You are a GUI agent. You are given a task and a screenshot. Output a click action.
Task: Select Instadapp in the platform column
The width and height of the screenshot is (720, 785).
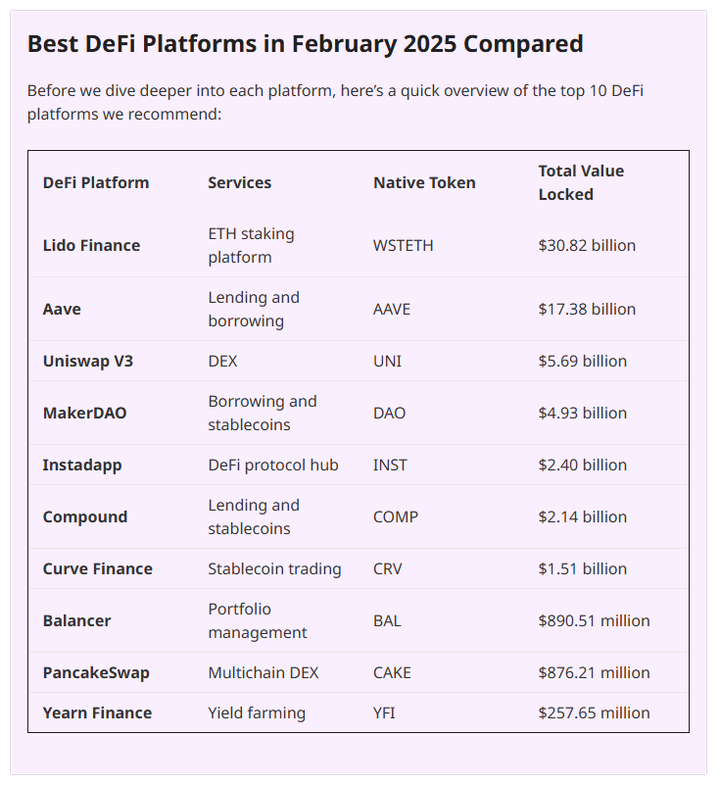tap(82, 465)
